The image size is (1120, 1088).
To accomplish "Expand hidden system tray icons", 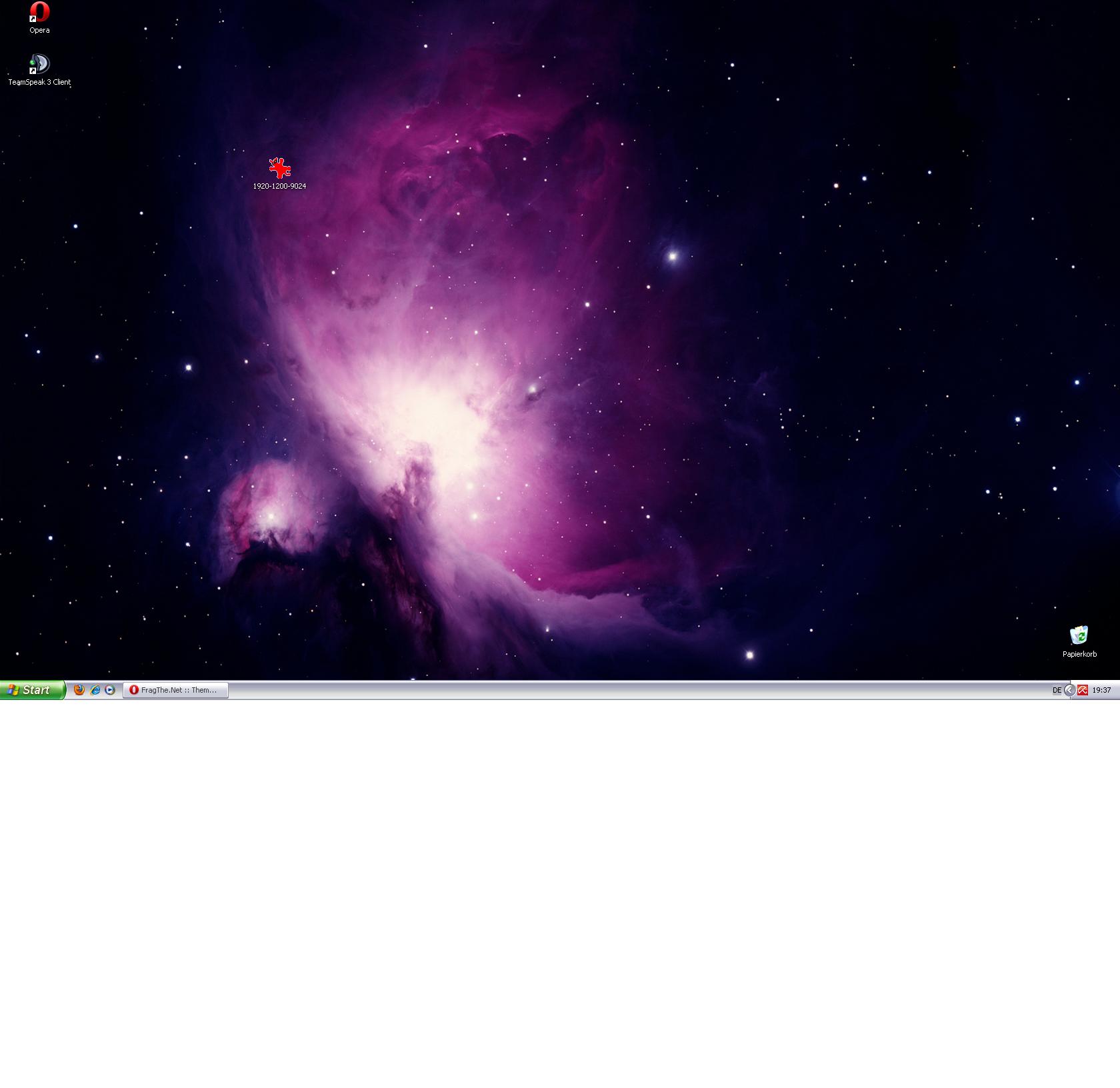I will point(1069,690).
